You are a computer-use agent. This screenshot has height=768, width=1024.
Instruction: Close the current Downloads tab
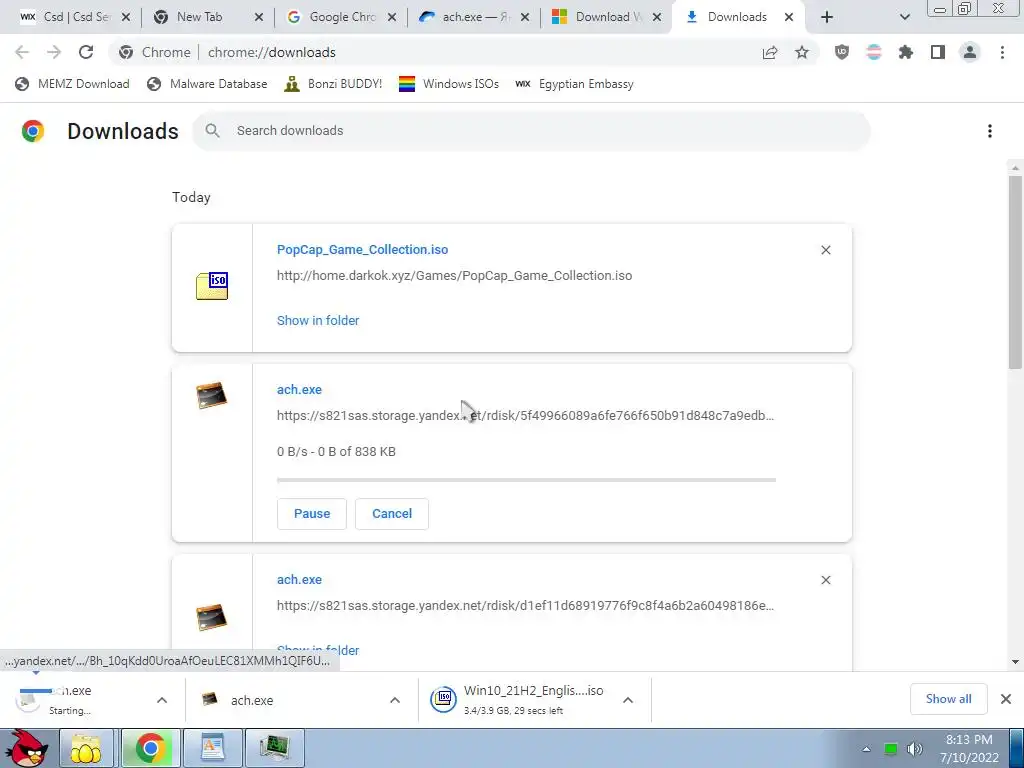coord(789,18)
